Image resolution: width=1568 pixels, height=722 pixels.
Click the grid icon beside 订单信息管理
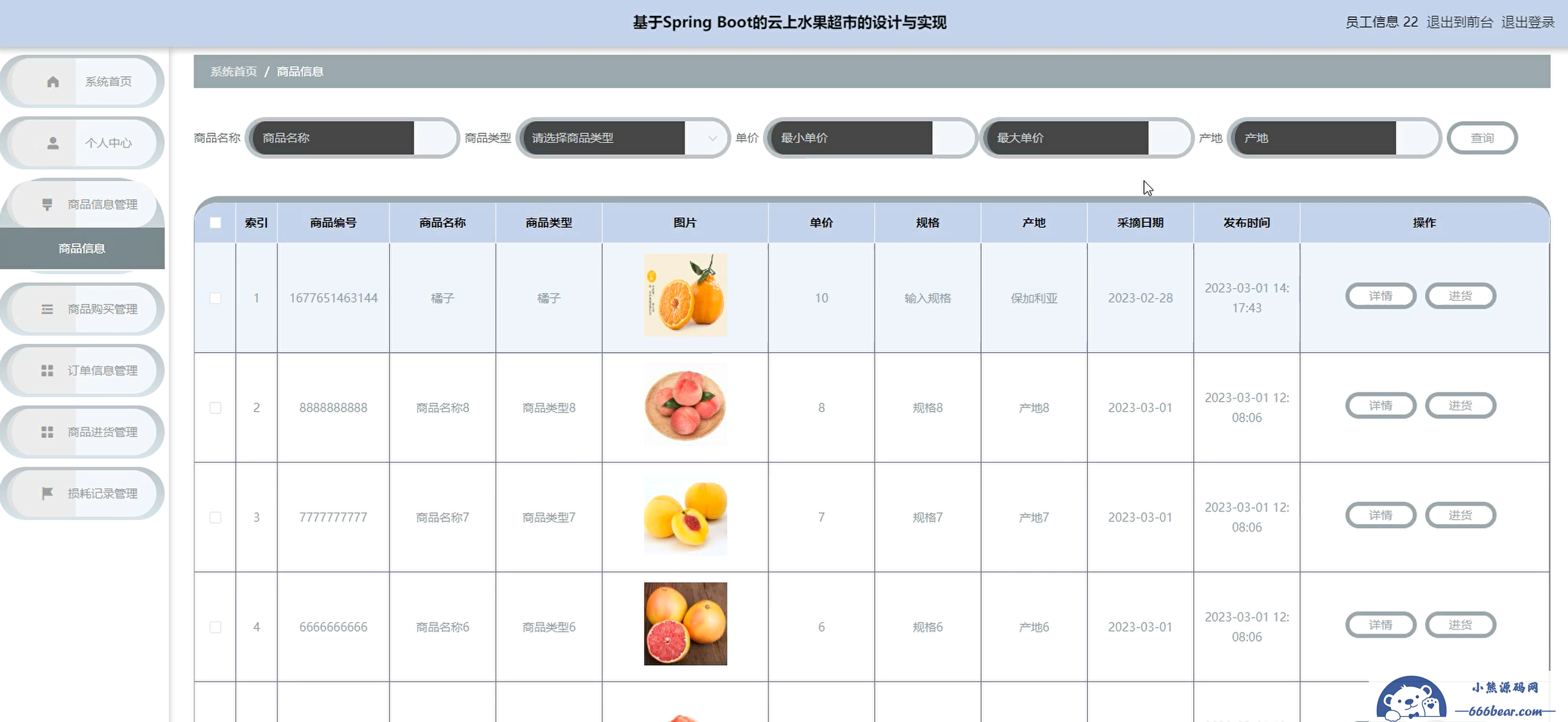[x=47, y=371]
